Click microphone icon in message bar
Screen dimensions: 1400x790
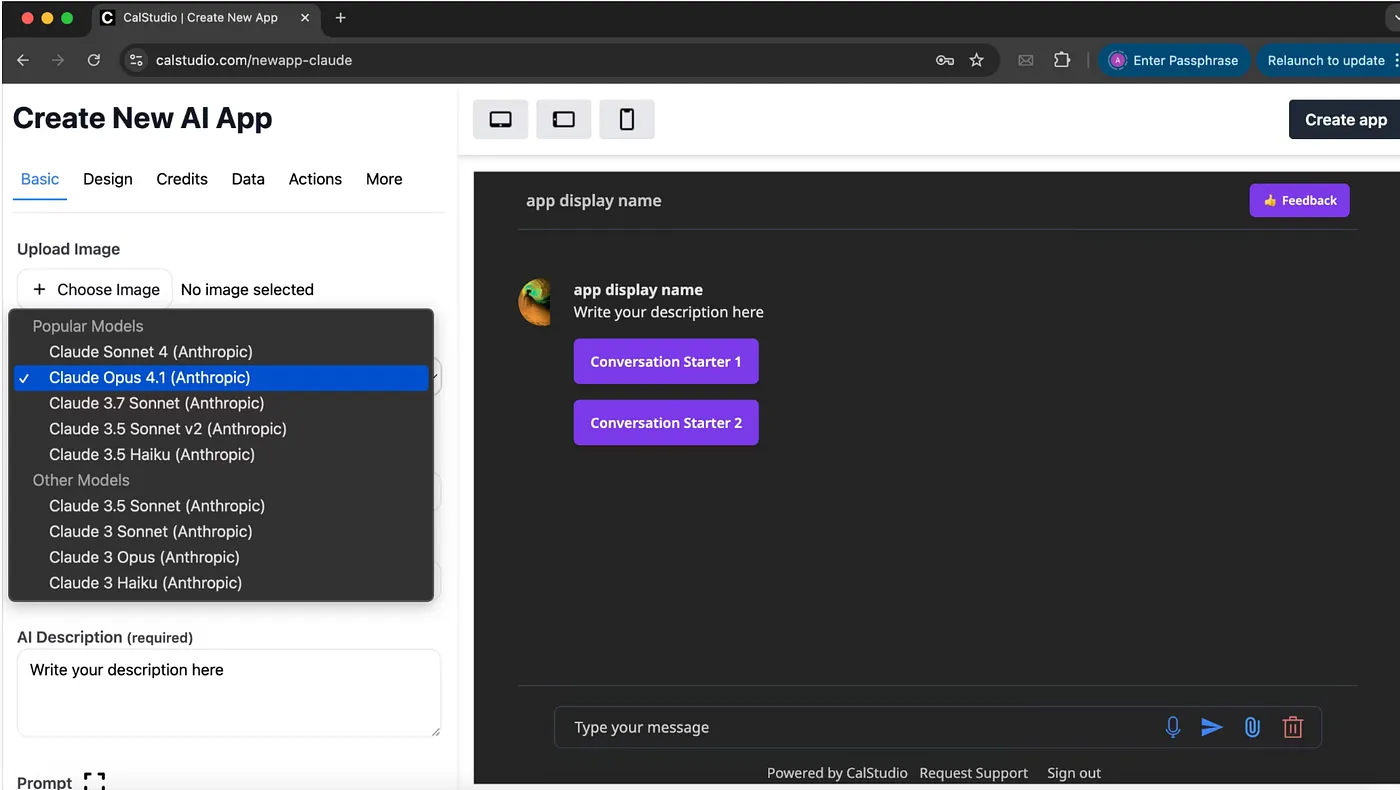point(1173,727)
